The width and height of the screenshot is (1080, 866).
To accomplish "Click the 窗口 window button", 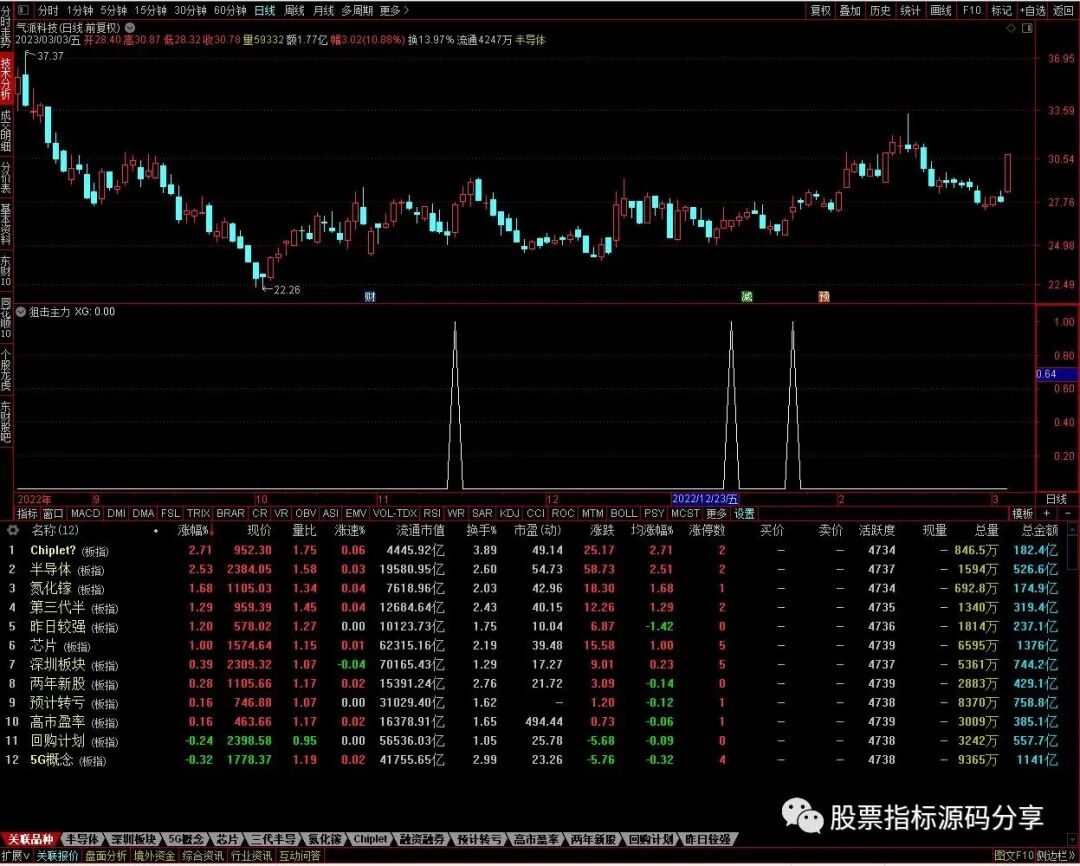I will click(x=53, y=513).
